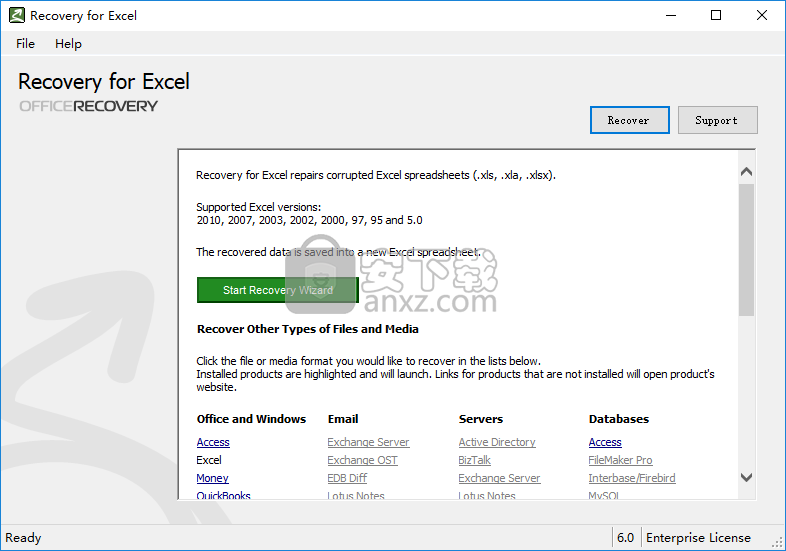Click the Email column heading
This screenshot has height=551, width=786.
coord(343,419)
